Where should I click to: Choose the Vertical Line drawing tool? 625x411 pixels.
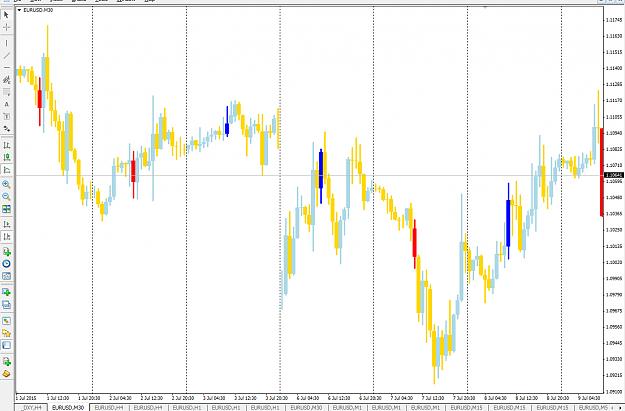coord(6,43)
